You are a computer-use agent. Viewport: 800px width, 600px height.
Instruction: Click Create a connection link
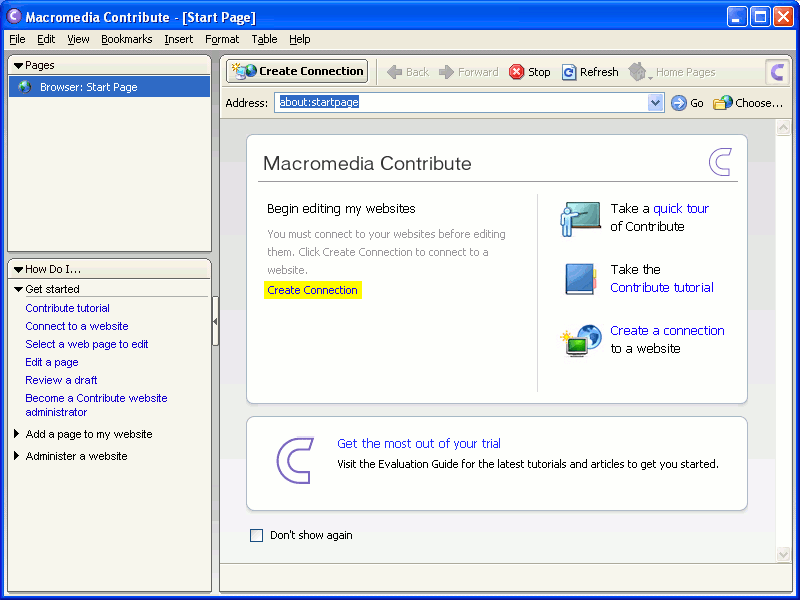(667, 331)
